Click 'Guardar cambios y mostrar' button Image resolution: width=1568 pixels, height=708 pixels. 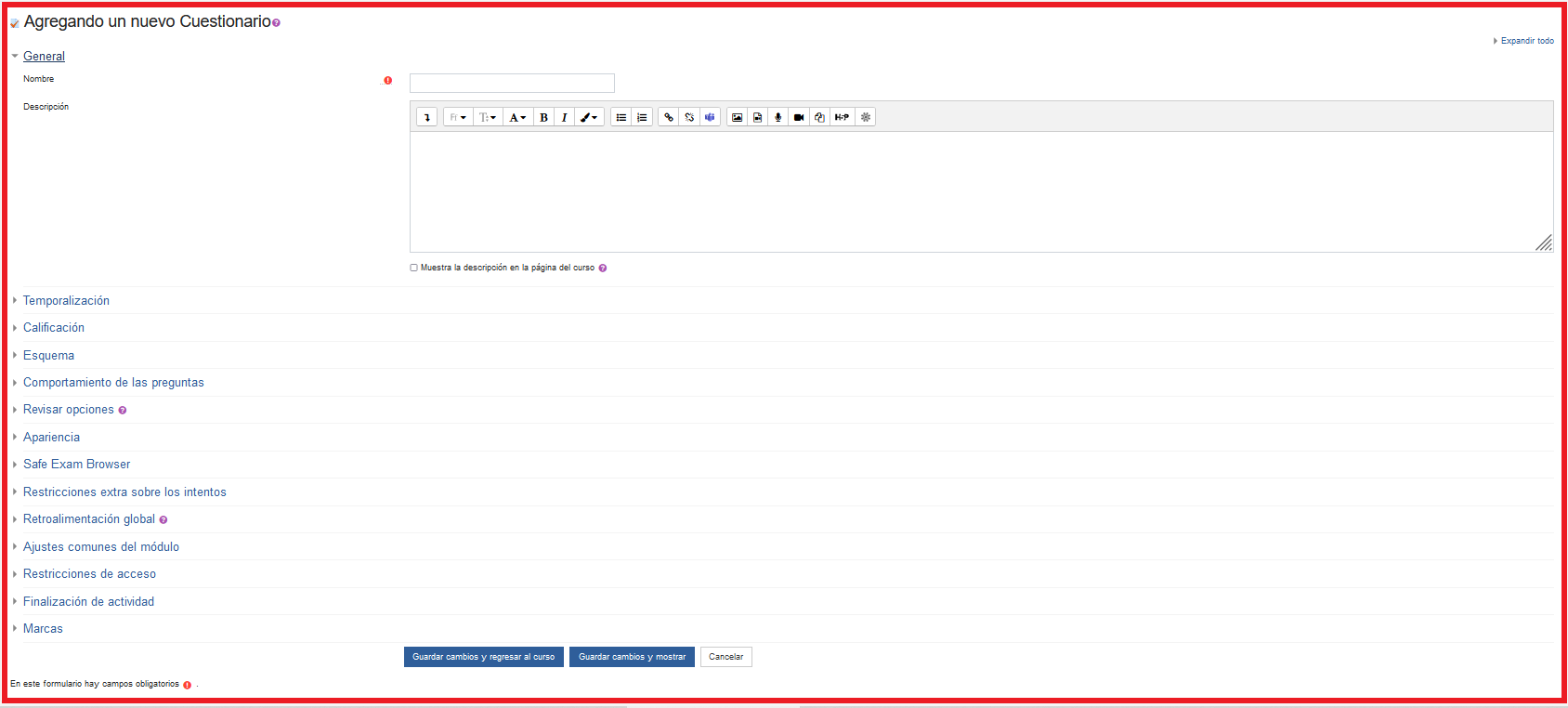(x=632, y=657)
